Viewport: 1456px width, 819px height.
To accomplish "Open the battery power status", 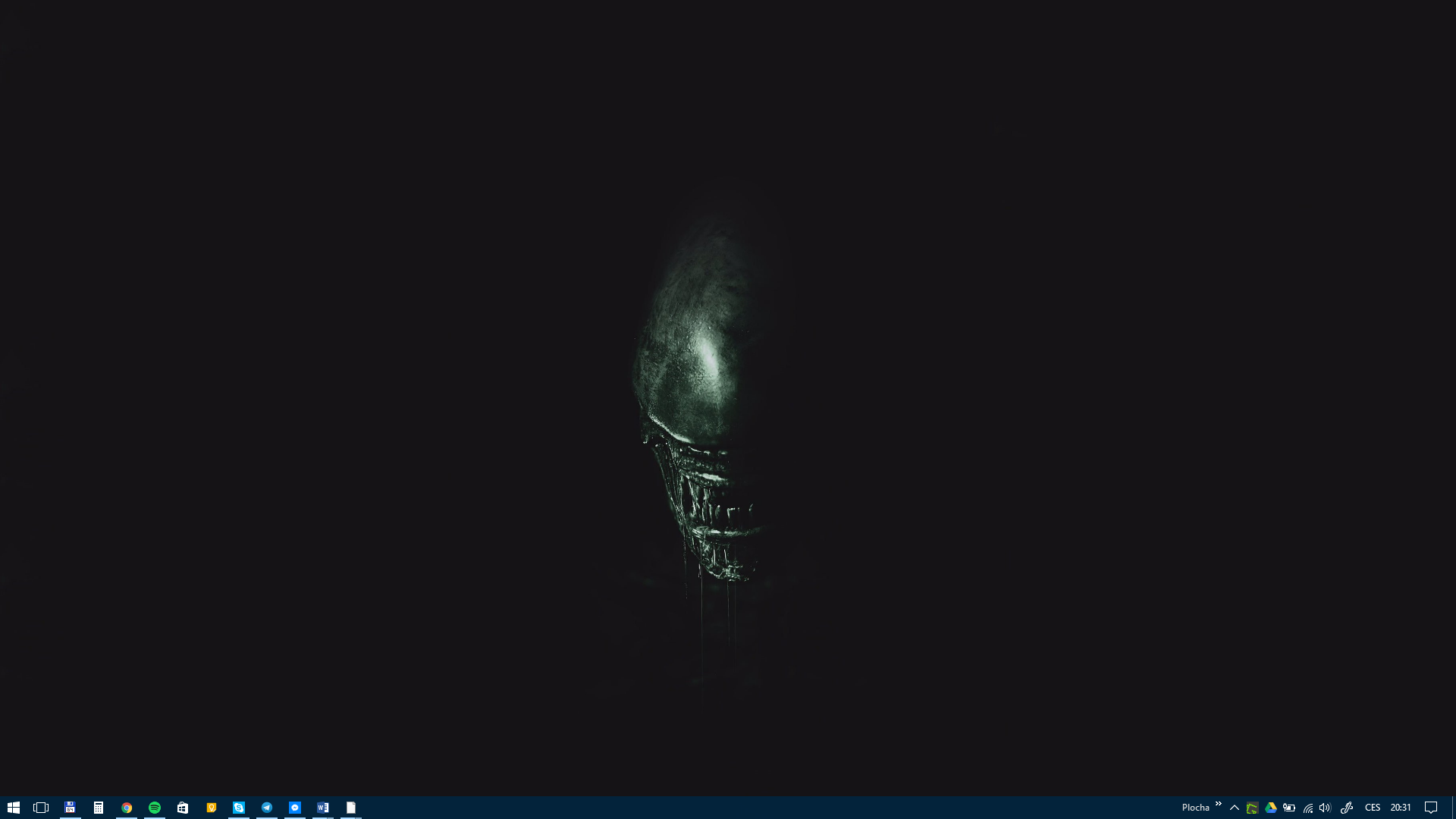I will [x=1289, y=808].
